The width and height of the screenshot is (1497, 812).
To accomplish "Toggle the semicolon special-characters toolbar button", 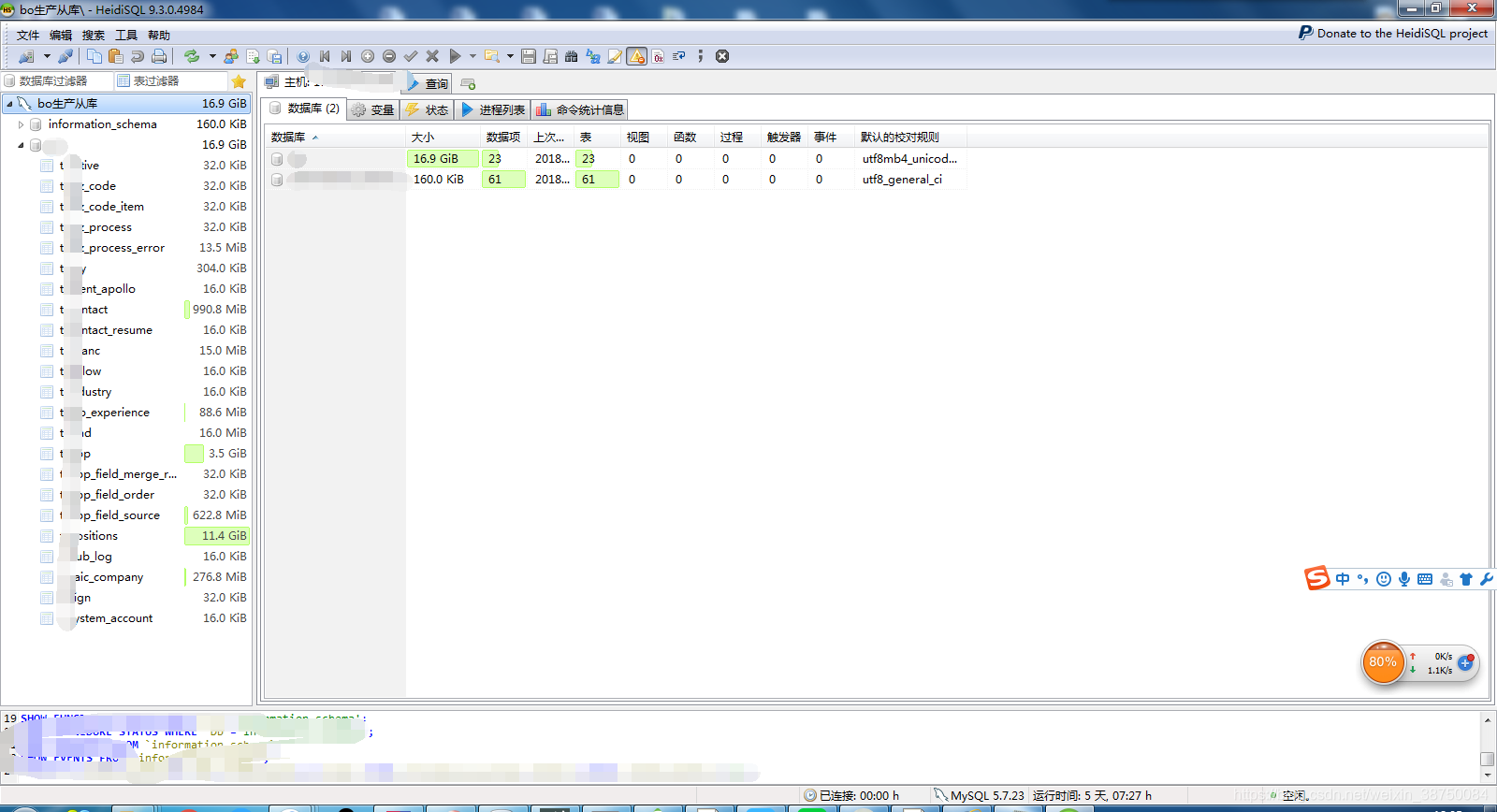I will click(700, 56).
